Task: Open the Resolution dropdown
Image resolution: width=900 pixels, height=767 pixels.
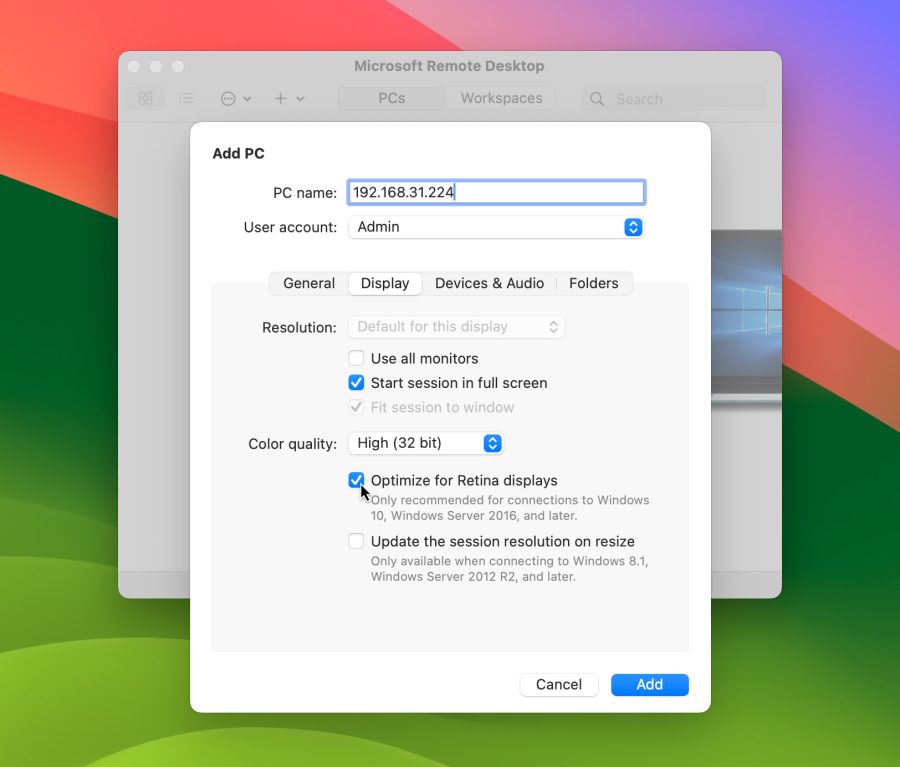Action: (x=456, y=327)
